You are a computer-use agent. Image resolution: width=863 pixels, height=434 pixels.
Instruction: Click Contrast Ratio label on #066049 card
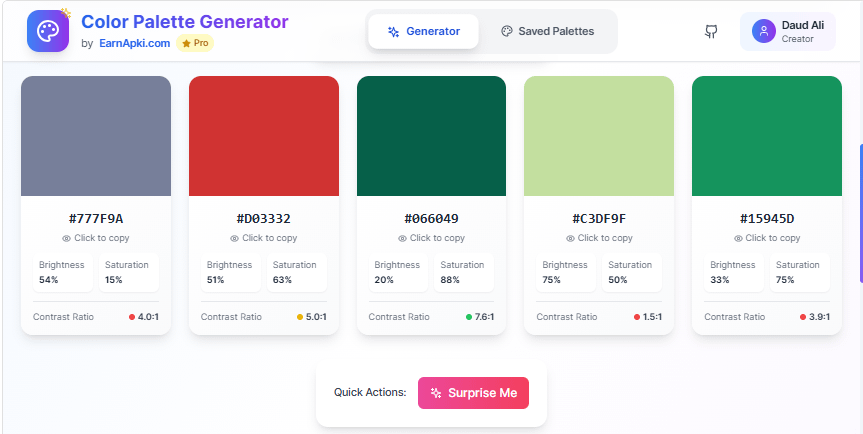[x=399, y=317]
